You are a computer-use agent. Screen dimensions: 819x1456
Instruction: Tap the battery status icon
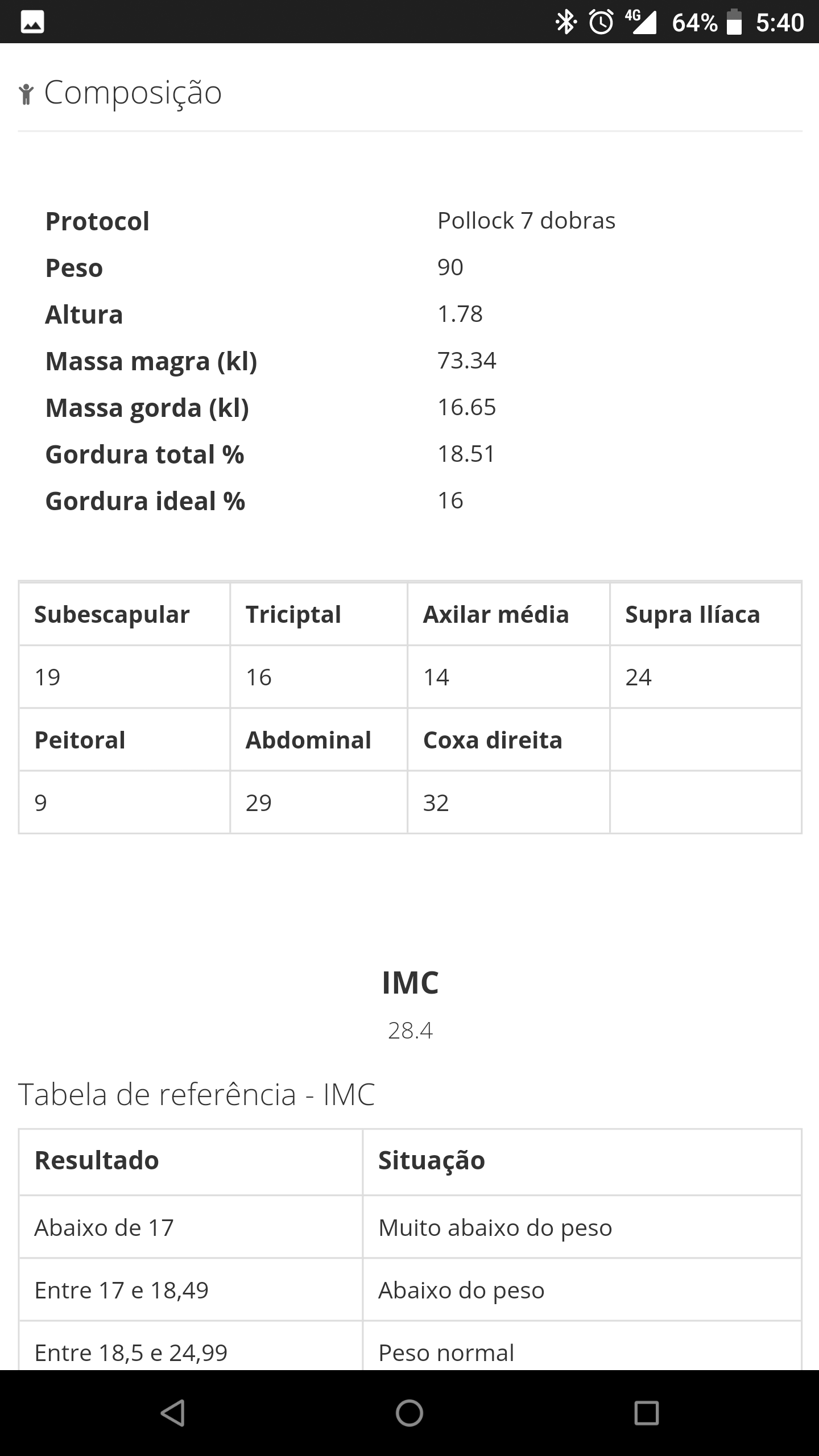734,22
